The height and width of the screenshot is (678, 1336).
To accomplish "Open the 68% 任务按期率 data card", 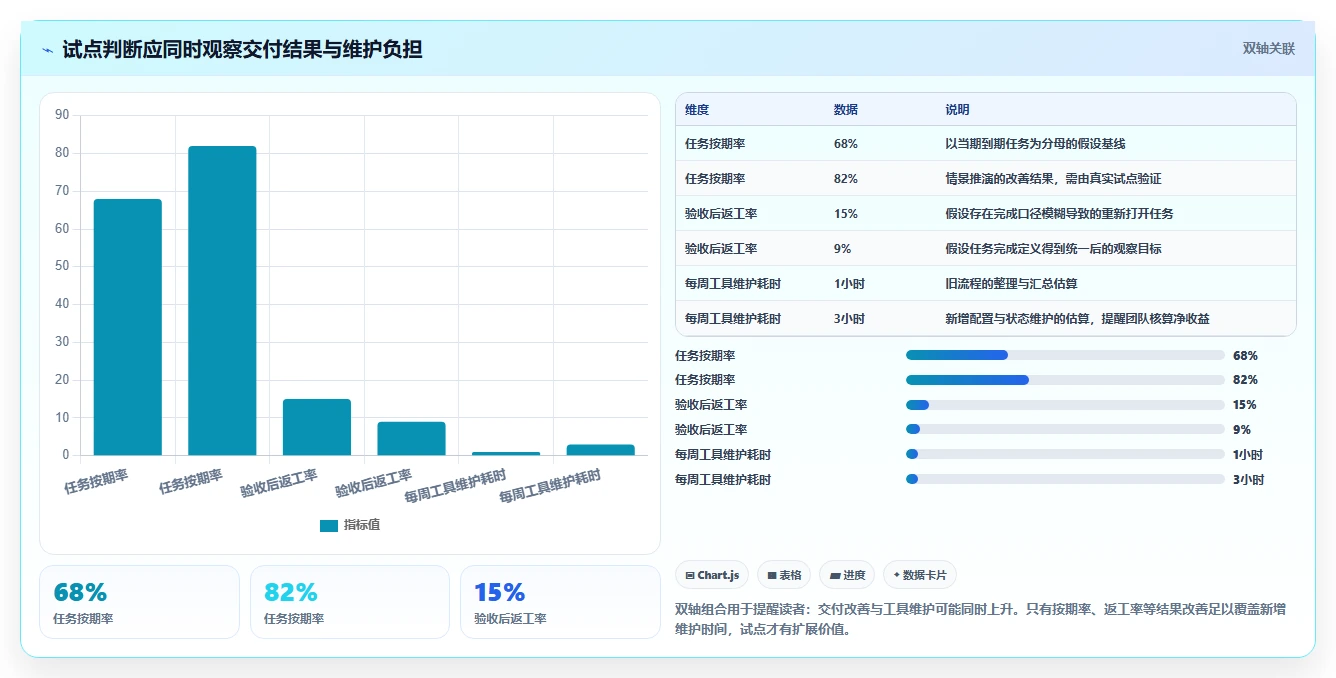I will click(139, 602).
